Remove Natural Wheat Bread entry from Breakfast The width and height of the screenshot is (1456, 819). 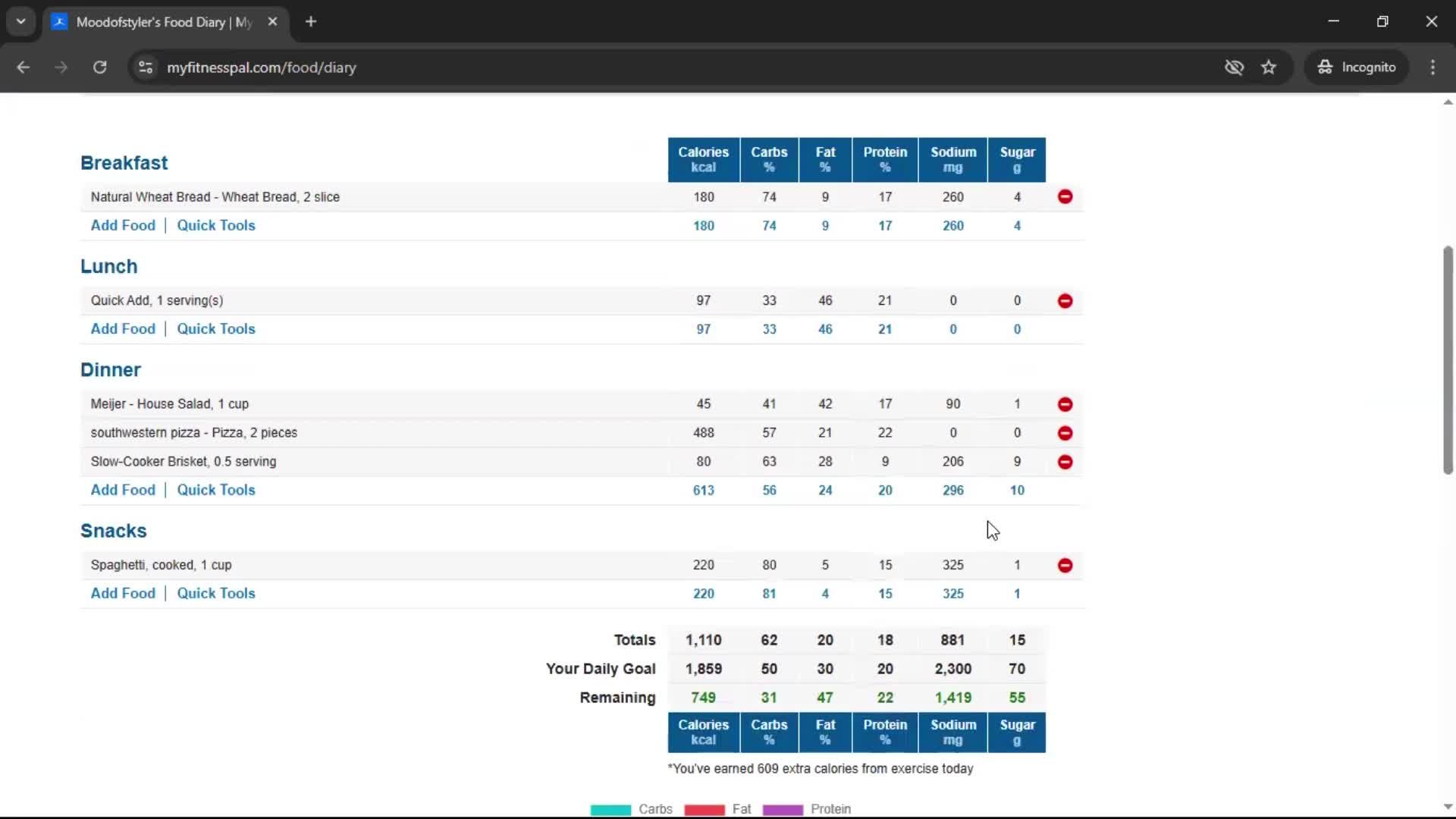pyautogui.click(x=1065, y=197)
